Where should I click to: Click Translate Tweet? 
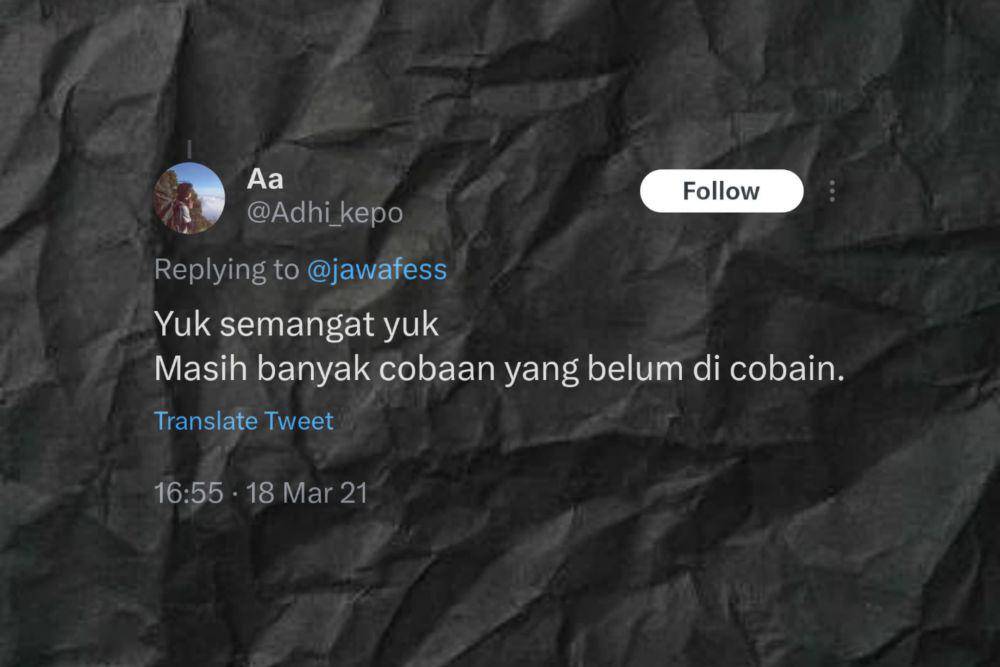click(244, 421)
